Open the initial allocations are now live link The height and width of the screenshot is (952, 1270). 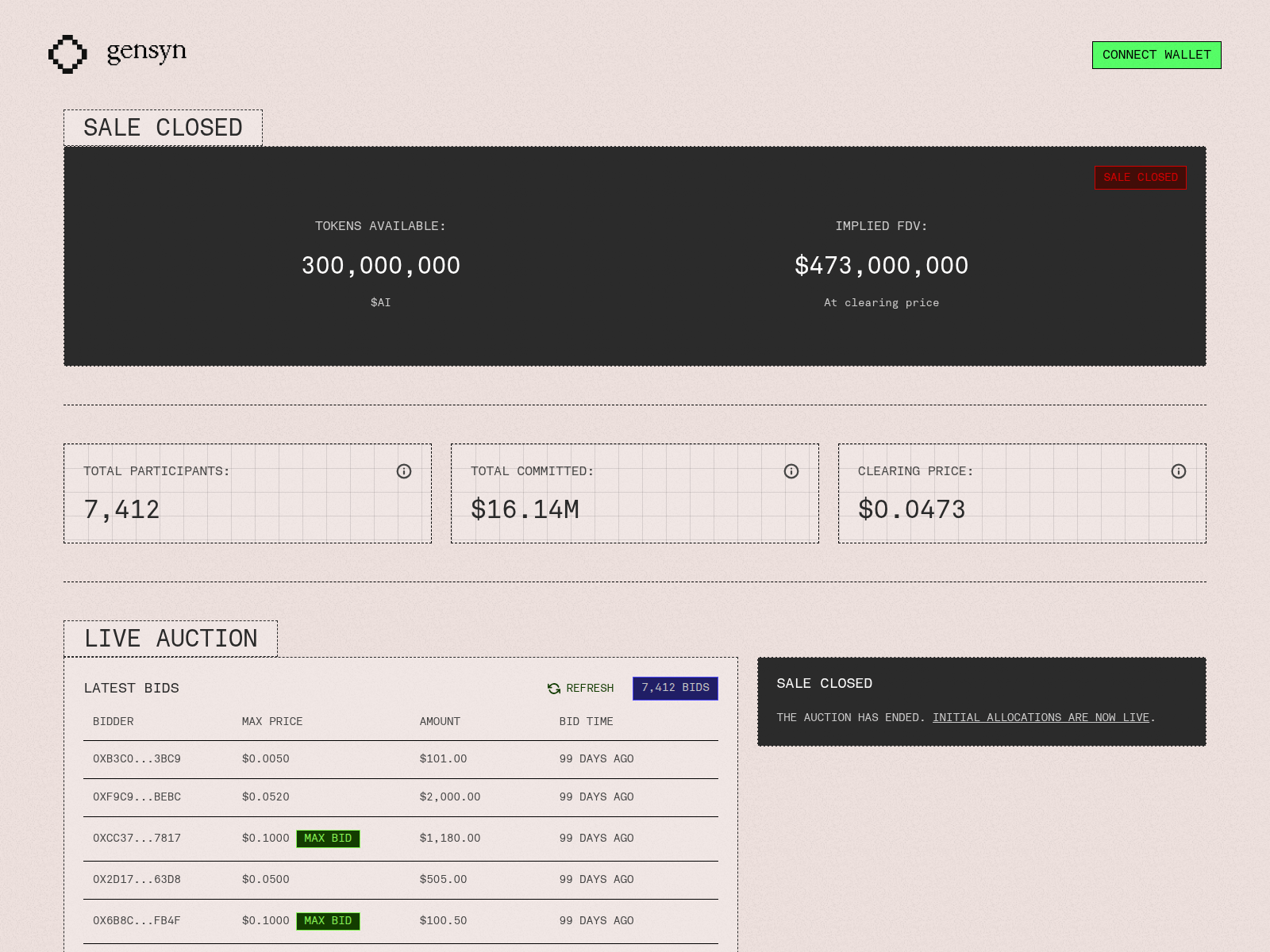1041,717
